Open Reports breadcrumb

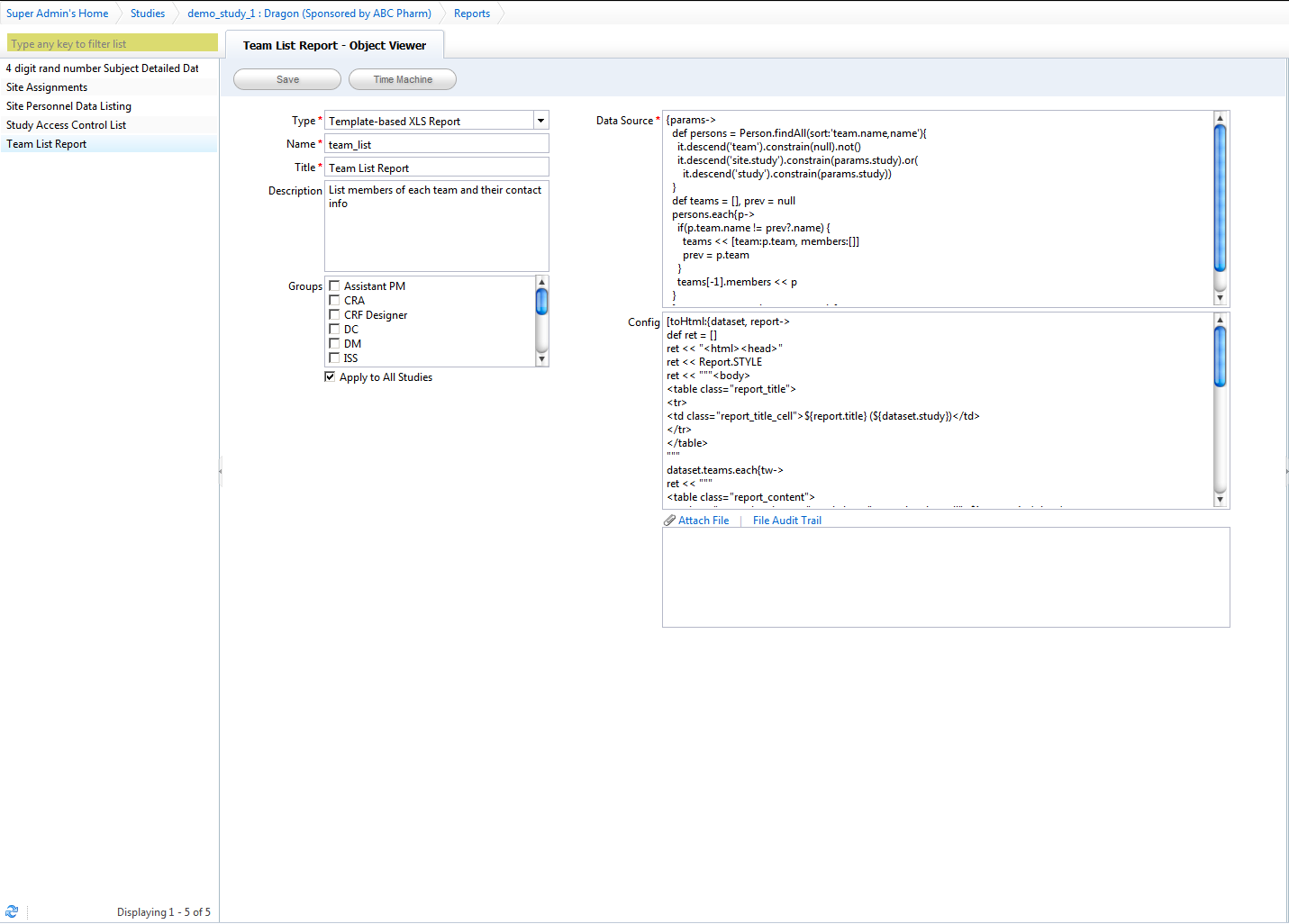point(472,14)
